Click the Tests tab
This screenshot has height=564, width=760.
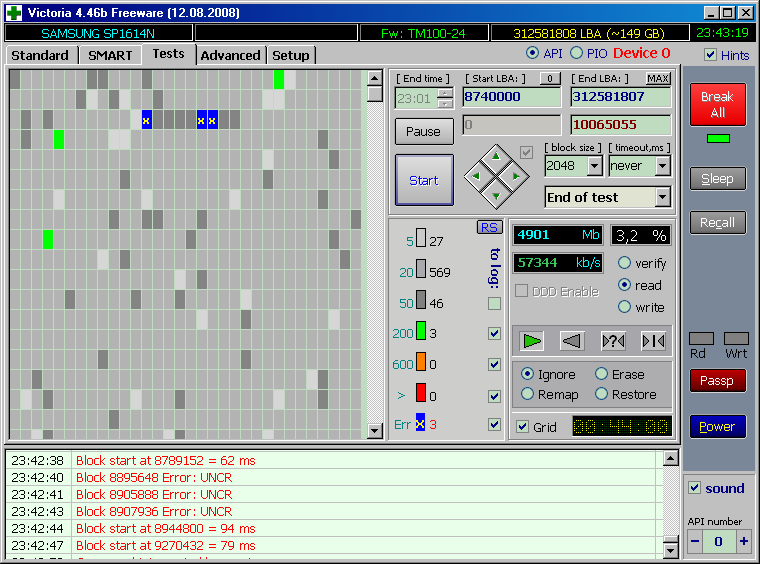(x=168, y=54)
